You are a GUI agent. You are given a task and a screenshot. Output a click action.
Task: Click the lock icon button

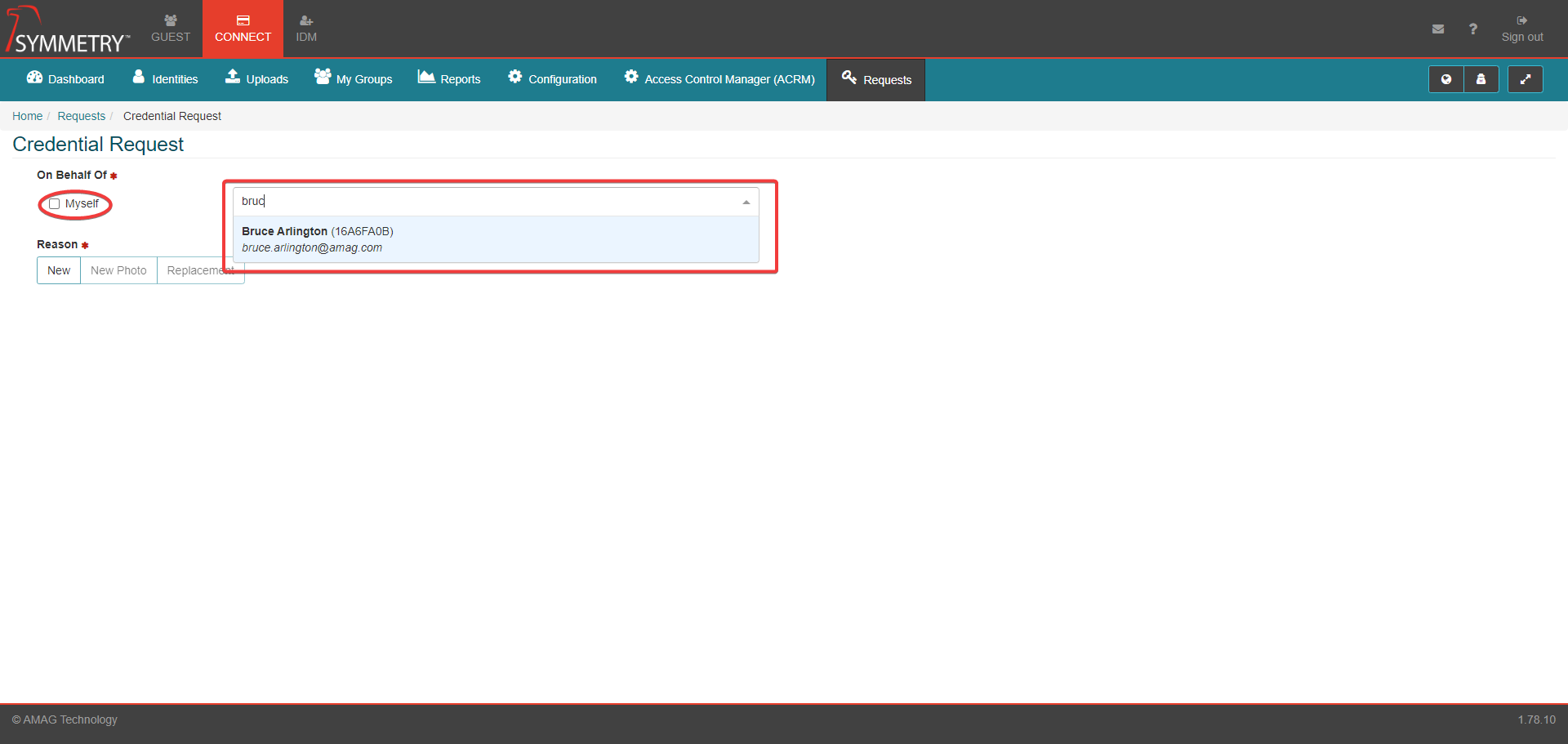coord(1481,79)
